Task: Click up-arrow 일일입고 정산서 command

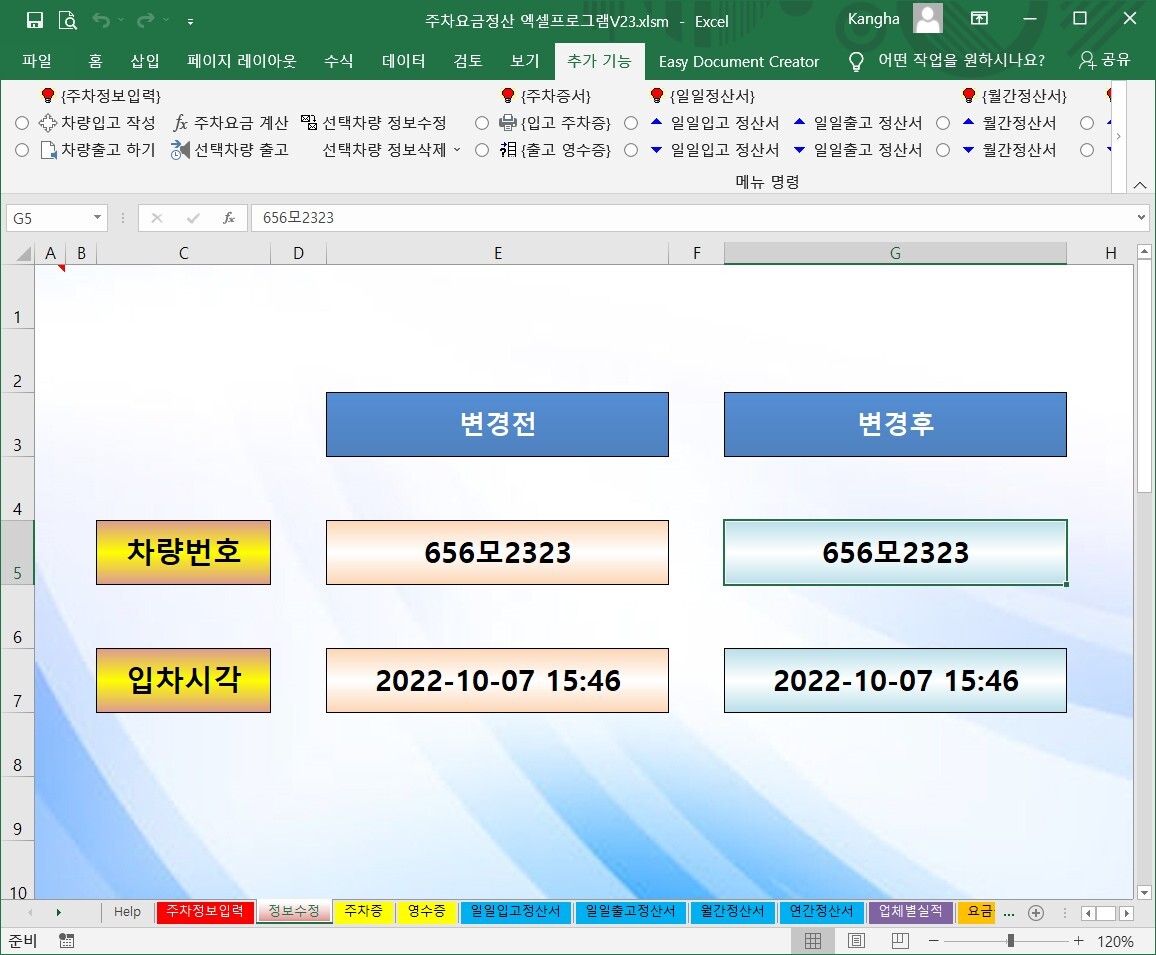Action: [714, 122]
